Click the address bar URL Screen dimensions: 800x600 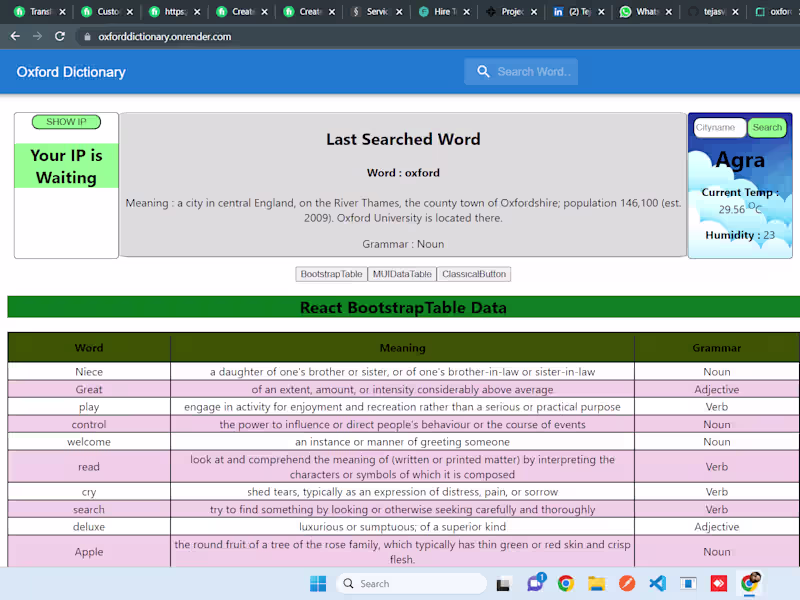click(164, 37)
